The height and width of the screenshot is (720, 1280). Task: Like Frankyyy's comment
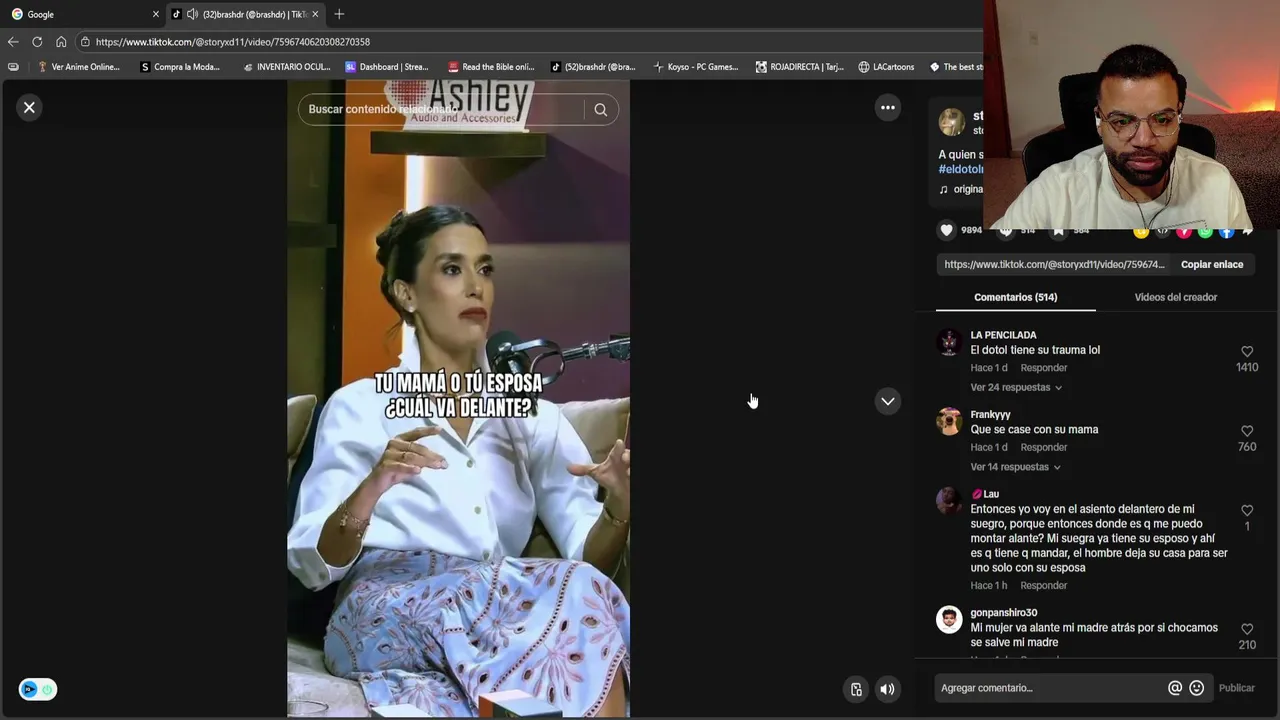[x=1247, y=431]
